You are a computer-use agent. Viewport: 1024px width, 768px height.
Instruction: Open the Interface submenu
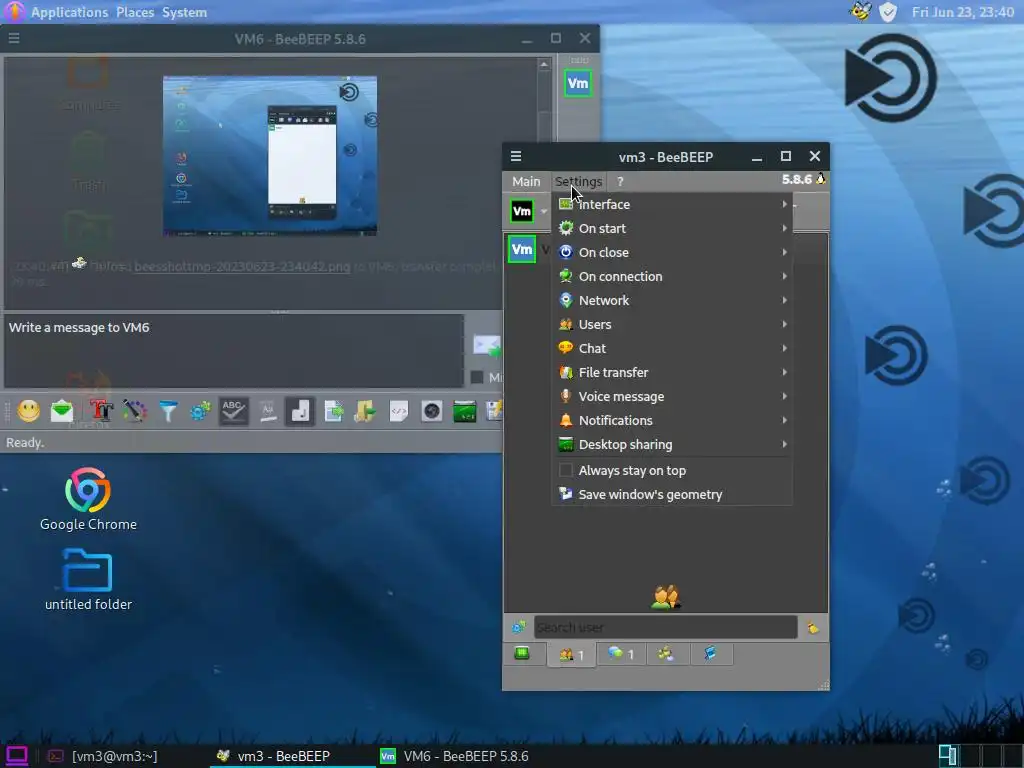pyautogui.click(x=673, y=204)
